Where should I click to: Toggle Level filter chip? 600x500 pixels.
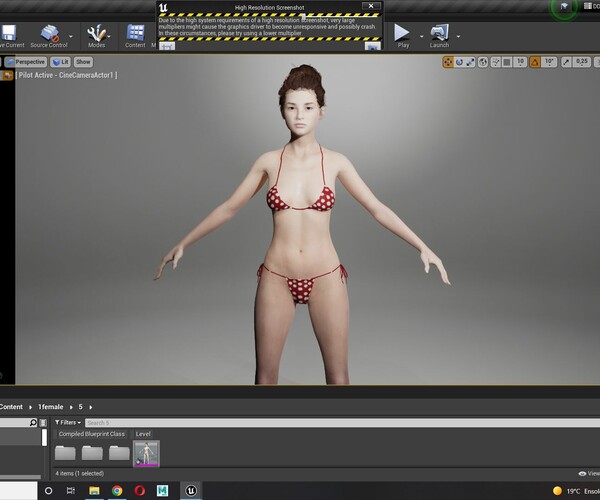tap(143, 434)
